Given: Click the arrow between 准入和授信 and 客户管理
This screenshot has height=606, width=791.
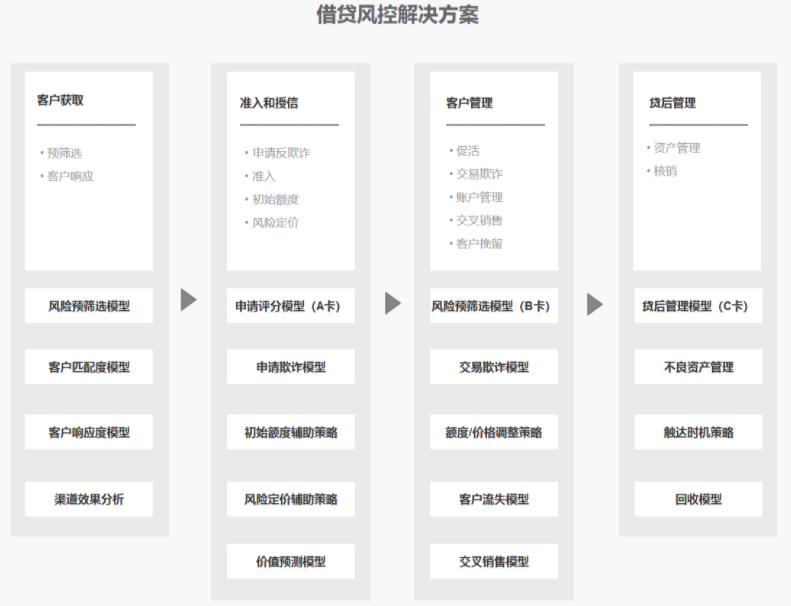Looking at the screenshot, I should [x=393, y=303].
